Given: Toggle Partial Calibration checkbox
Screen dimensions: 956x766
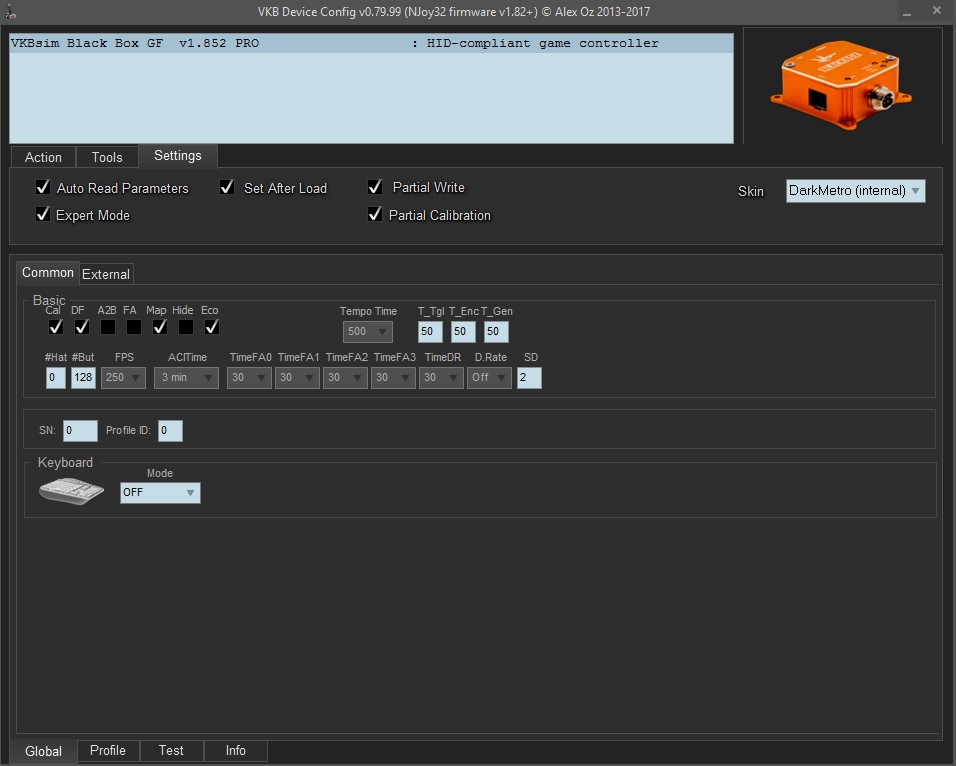Looking at the screenshot, I should (375, 214).
